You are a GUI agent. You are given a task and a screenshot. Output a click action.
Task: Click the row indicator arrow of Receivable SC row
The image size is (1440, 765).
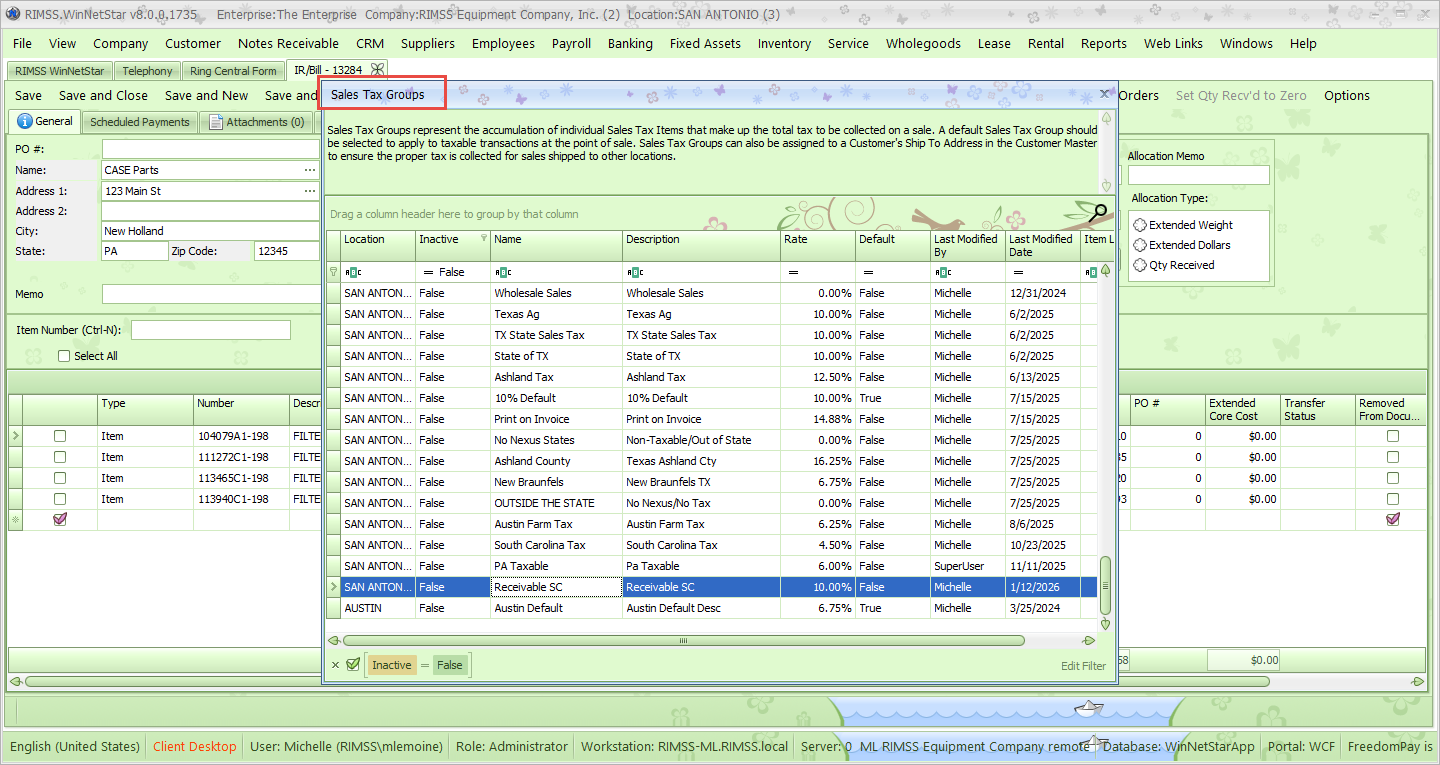333,587
